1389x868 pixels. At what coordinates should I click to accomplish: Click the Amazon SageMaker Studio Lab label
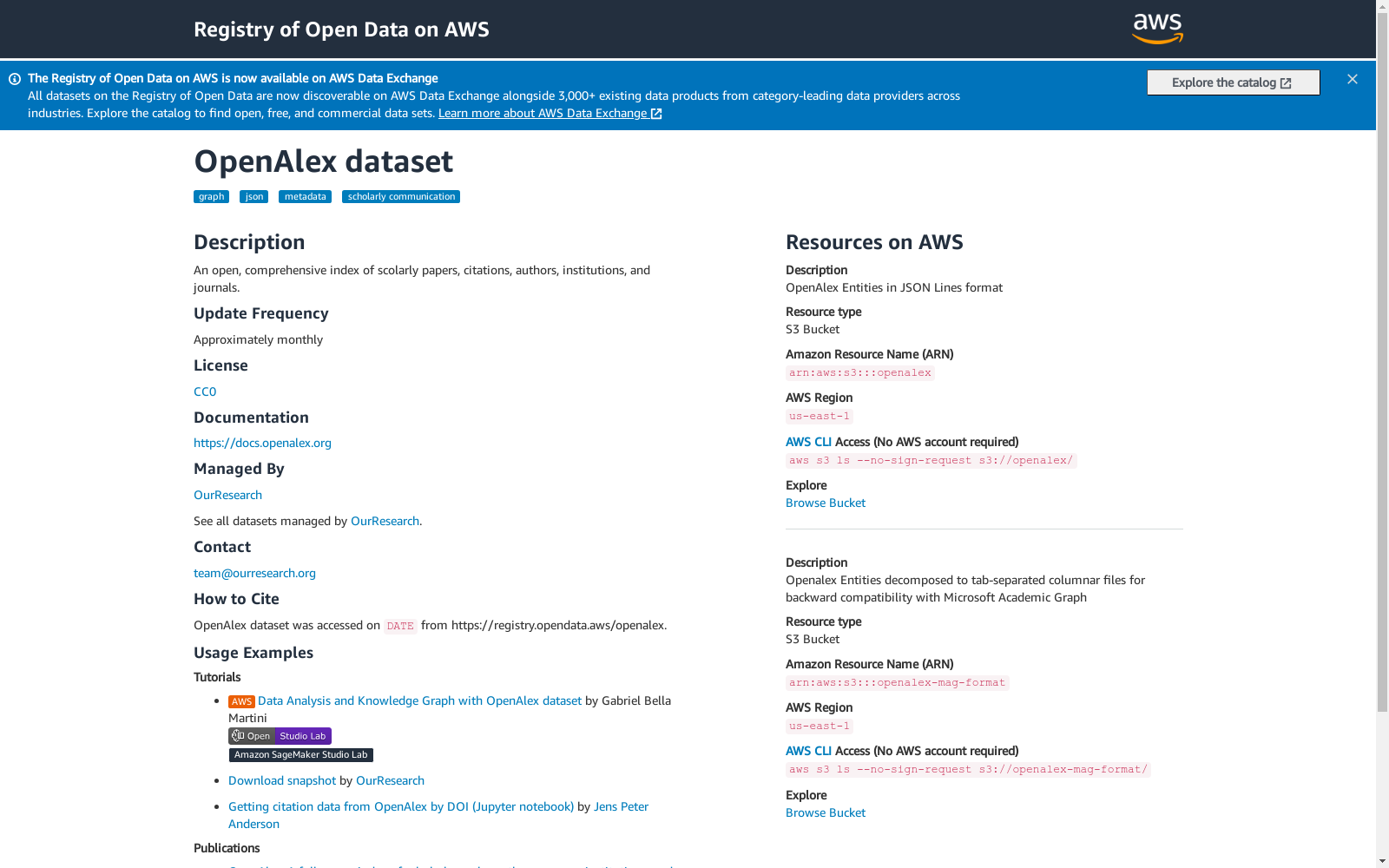coord(300,755)
